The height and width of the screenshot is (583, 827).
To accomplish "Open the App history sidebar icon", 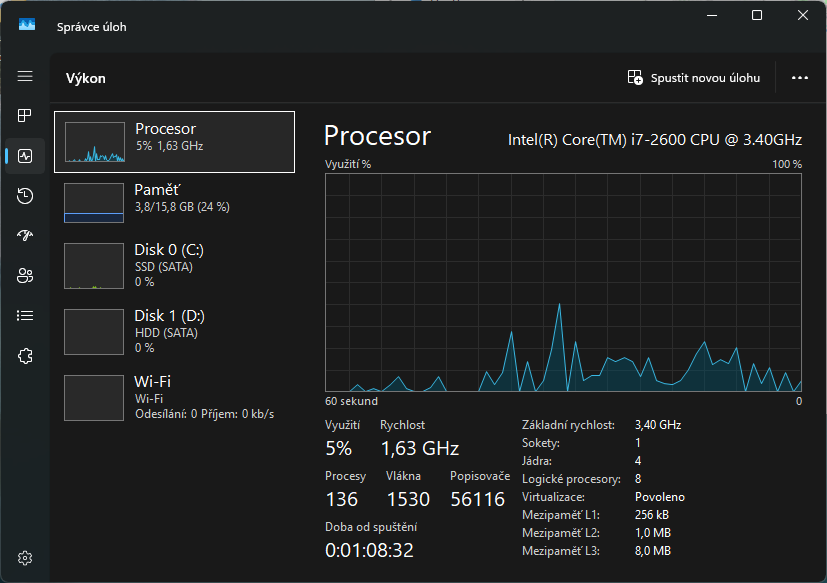I will tap(25, 196).
